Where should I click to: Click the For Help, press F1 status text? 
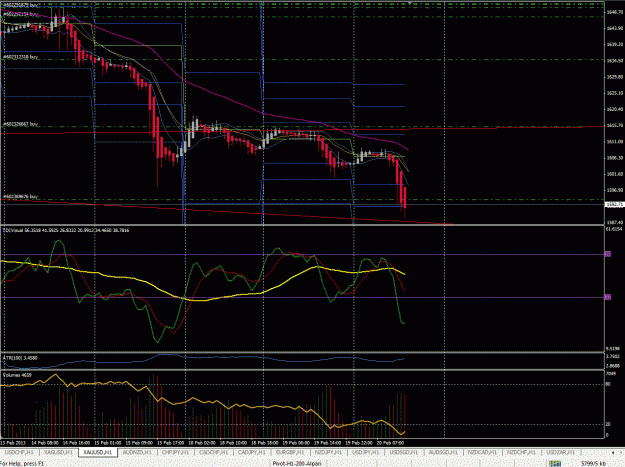pyautogui.click(x=22, y=463)
